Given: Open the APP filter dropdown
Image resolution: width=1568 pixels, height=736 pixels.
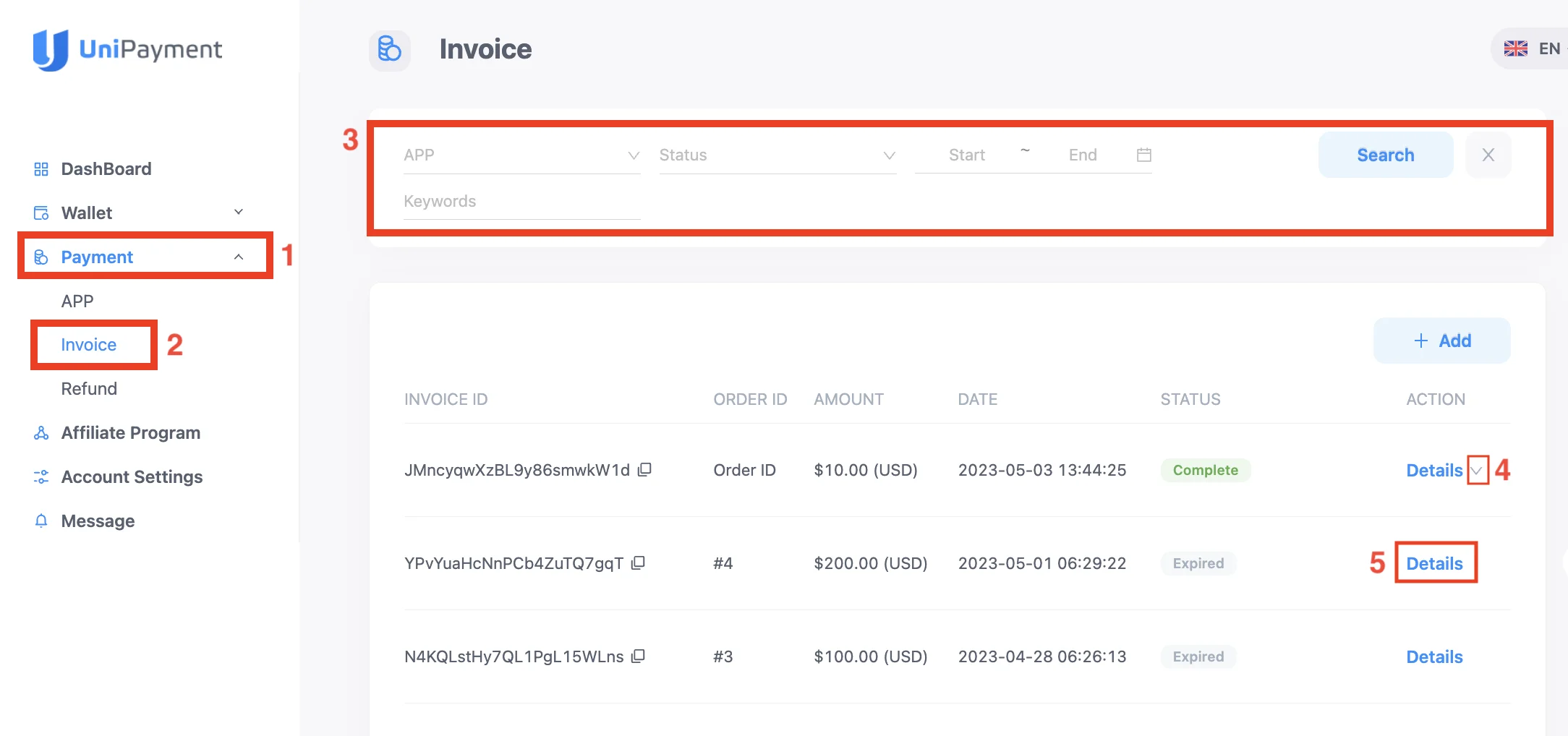Looking at the screenshot, I should [x=634, y=155].
